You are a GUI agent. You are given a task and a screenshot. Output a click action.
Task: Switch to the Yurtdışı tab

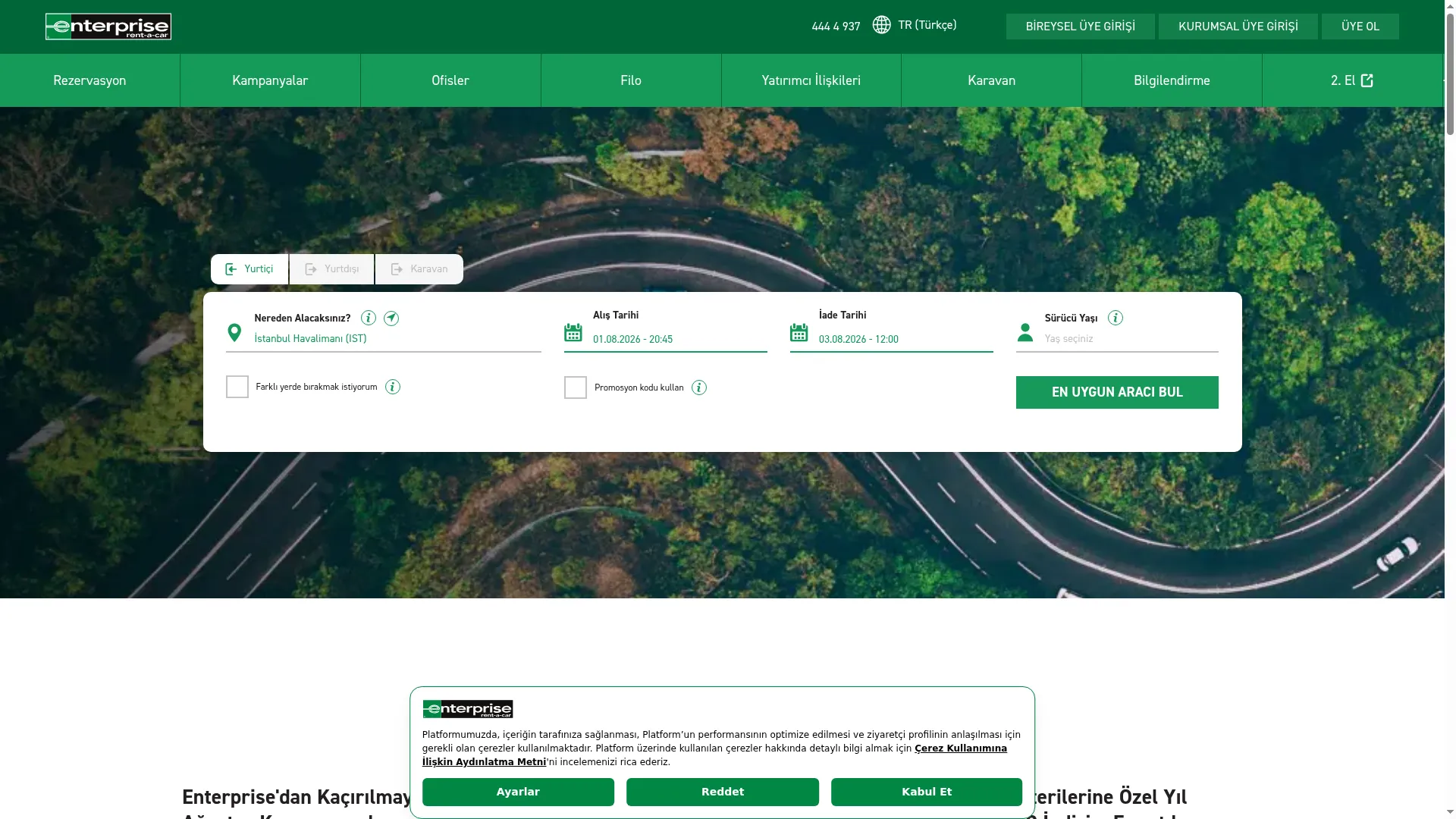tap(331, 269)
